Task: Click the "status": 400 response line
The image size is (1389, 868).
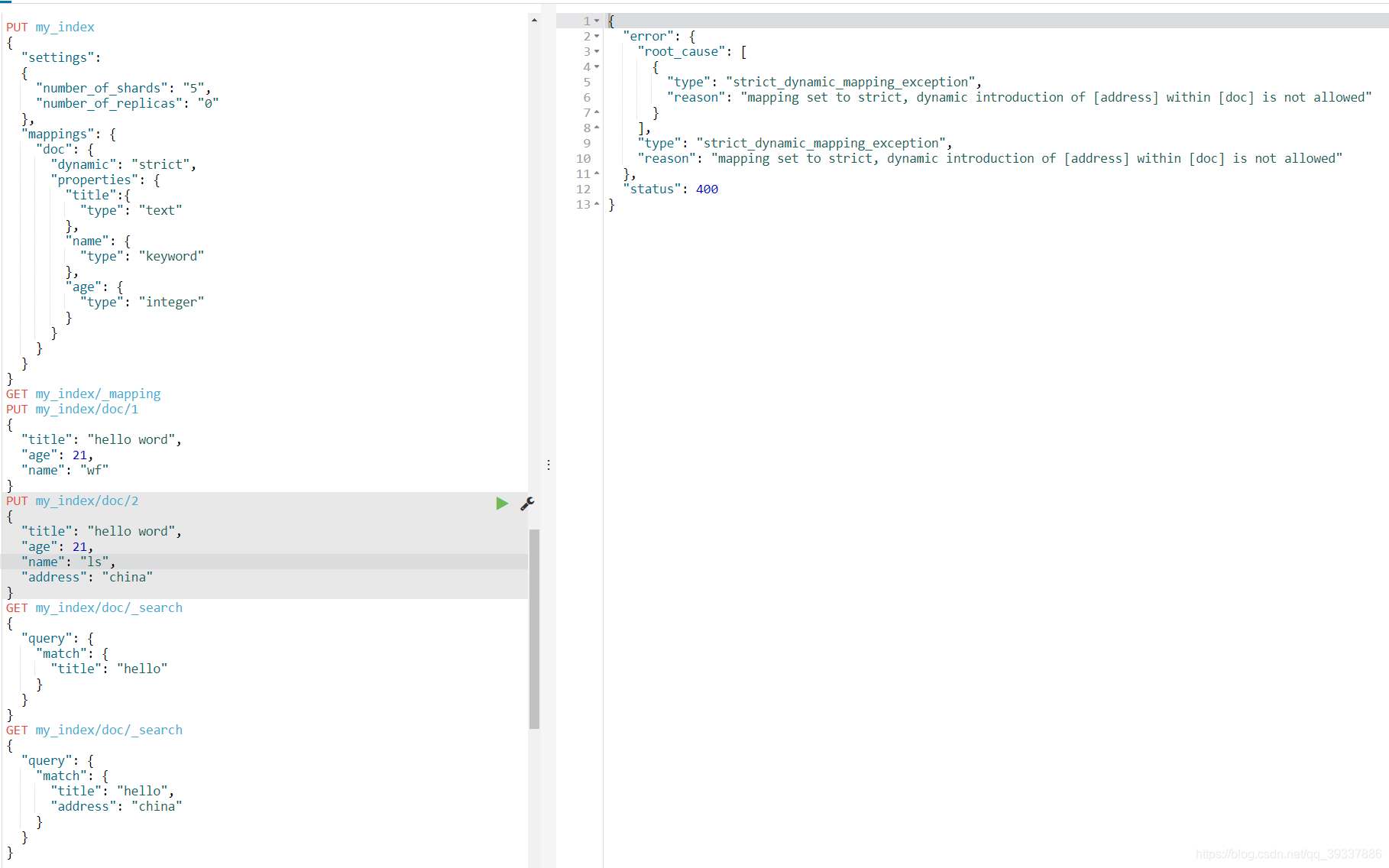Action: tap(671, 189)
